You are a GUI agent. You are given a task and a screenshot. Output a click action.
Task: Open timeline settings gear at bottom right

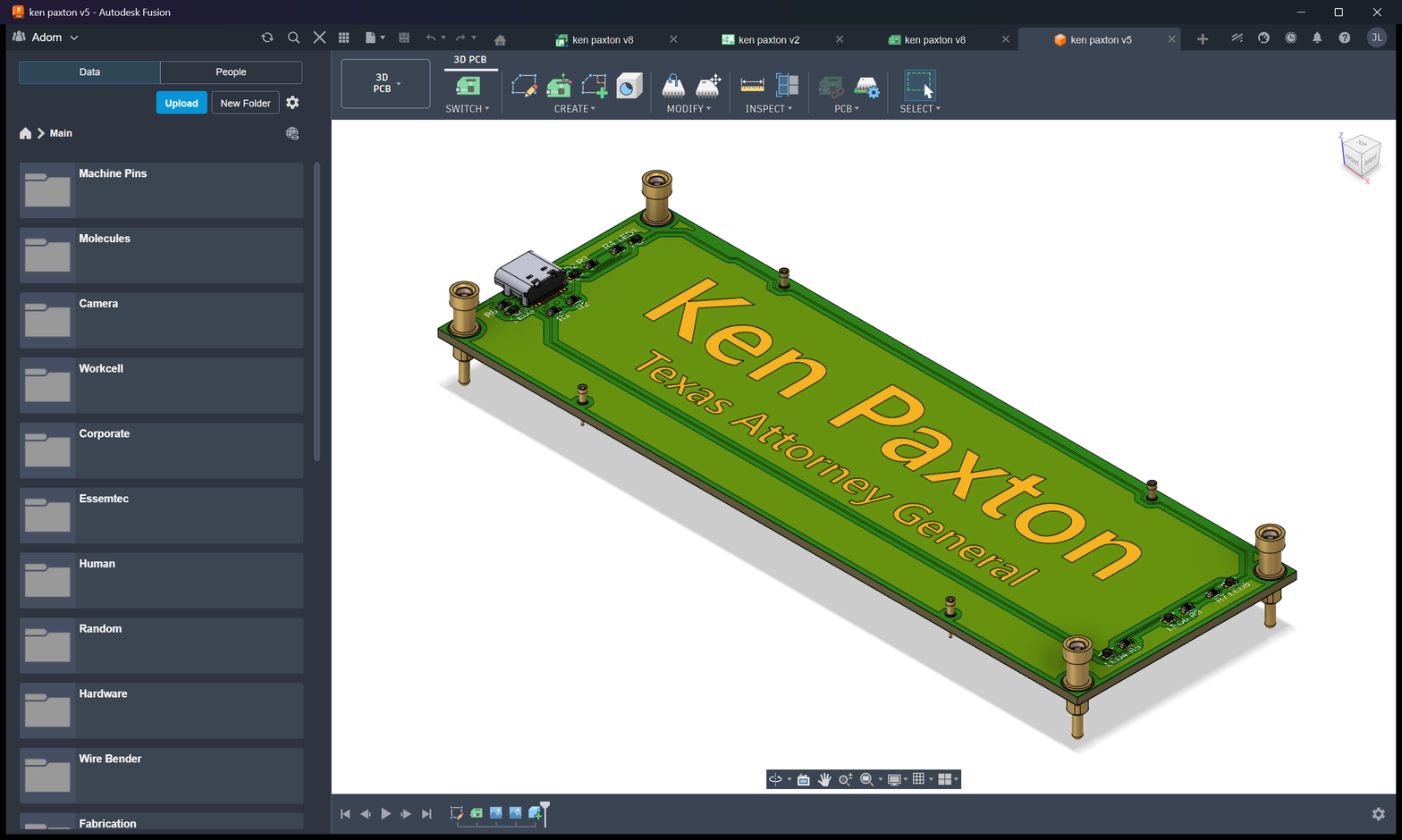1378,814
